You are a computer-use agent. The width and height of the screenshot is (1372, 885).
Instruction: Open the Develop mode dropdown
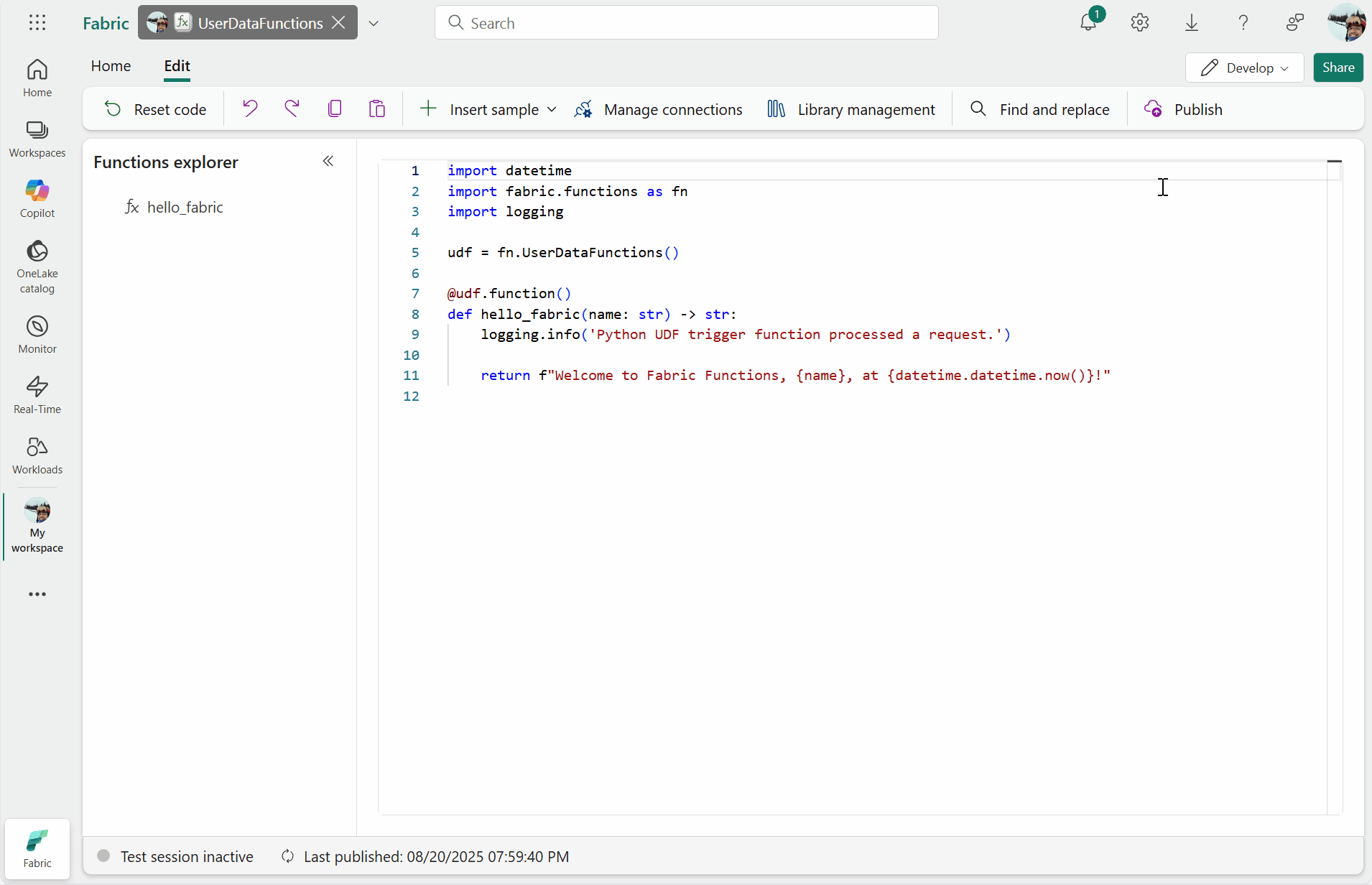pos(1244,68)
